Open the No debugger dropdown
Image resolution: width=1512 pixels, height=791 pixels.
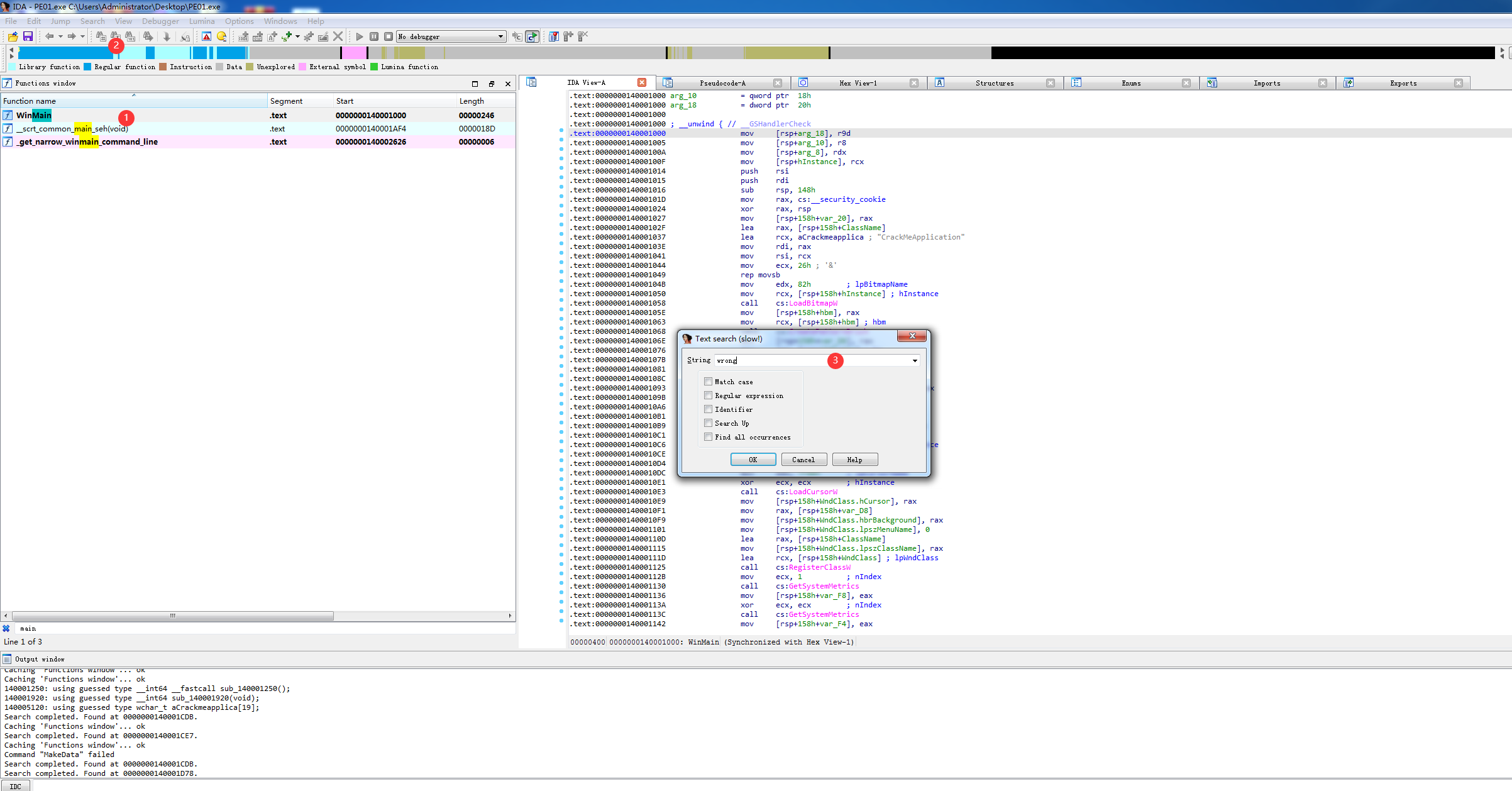tap(500, 36)
